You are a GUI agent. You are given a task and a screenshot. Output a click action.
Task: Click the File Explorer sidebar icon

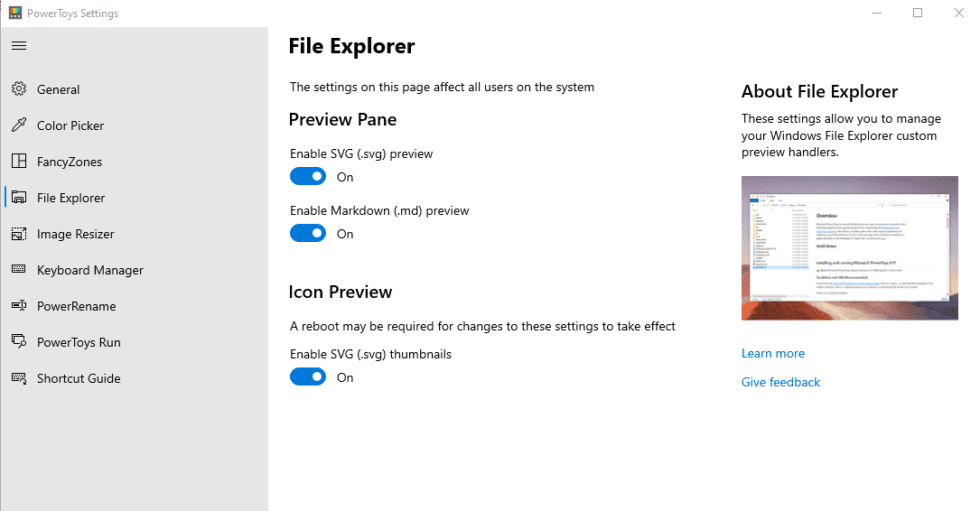[19, 197]
